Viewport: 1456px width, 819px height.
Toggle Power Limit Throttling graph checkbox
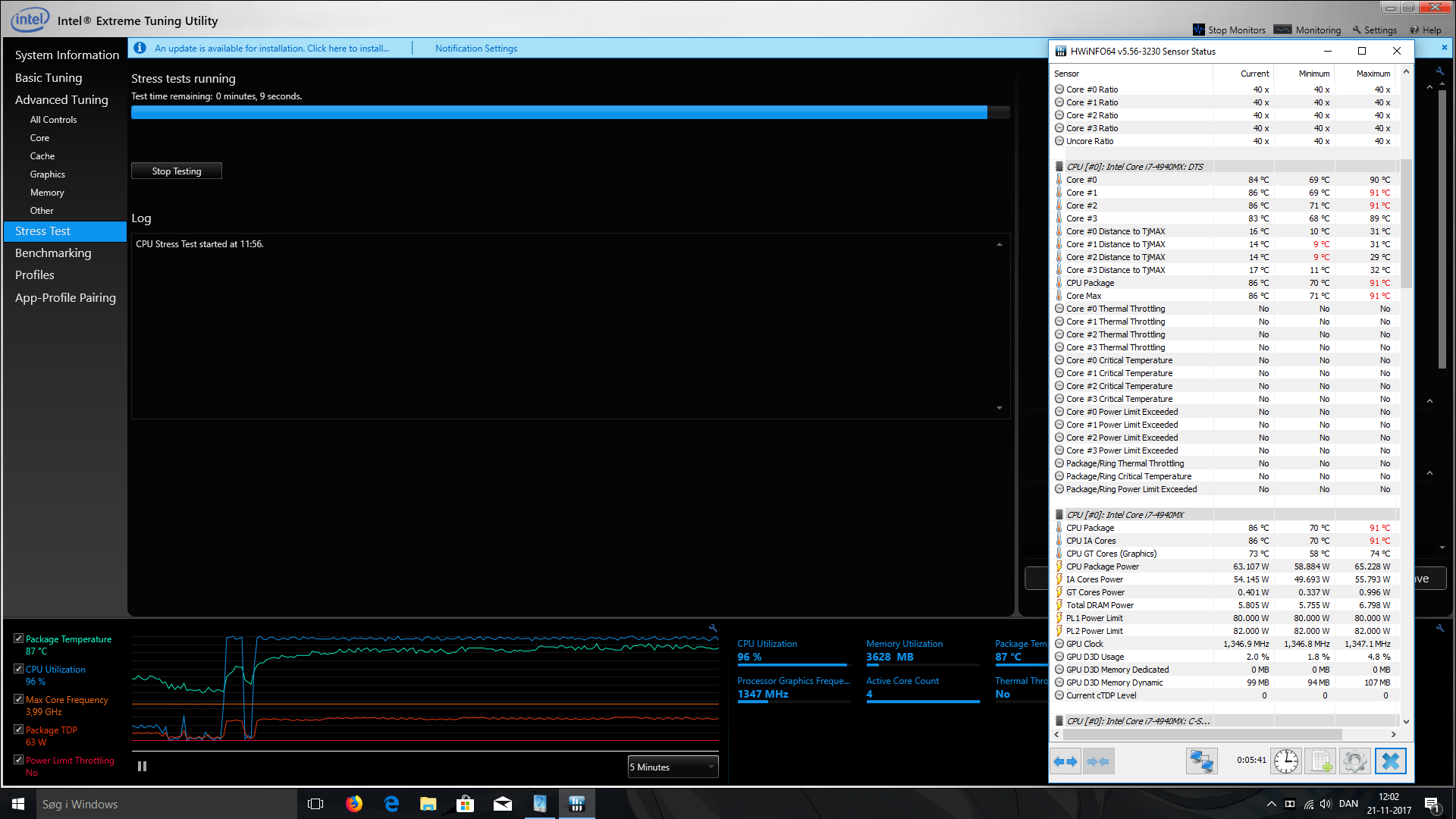18,760
